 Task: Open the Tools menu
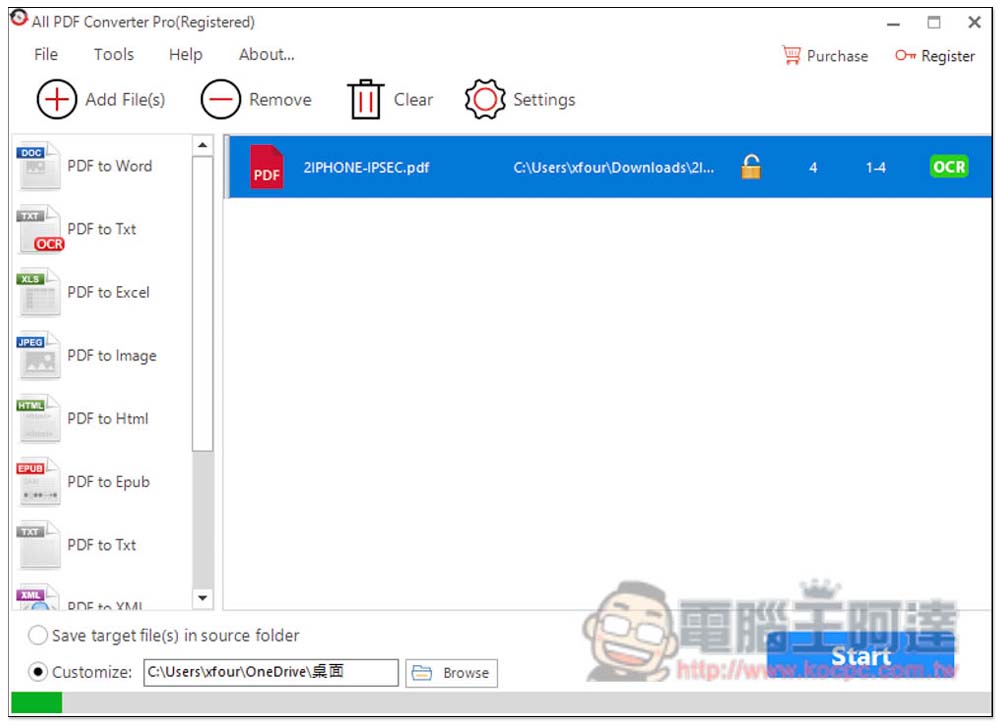pos(113,55)
